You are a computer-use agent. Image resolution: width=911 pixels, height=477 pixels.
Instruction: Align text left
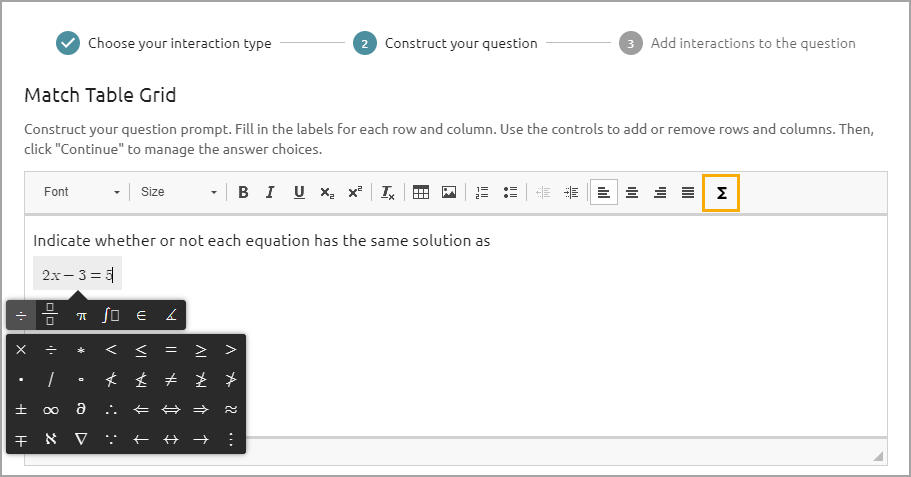click(x=604, y=192)
